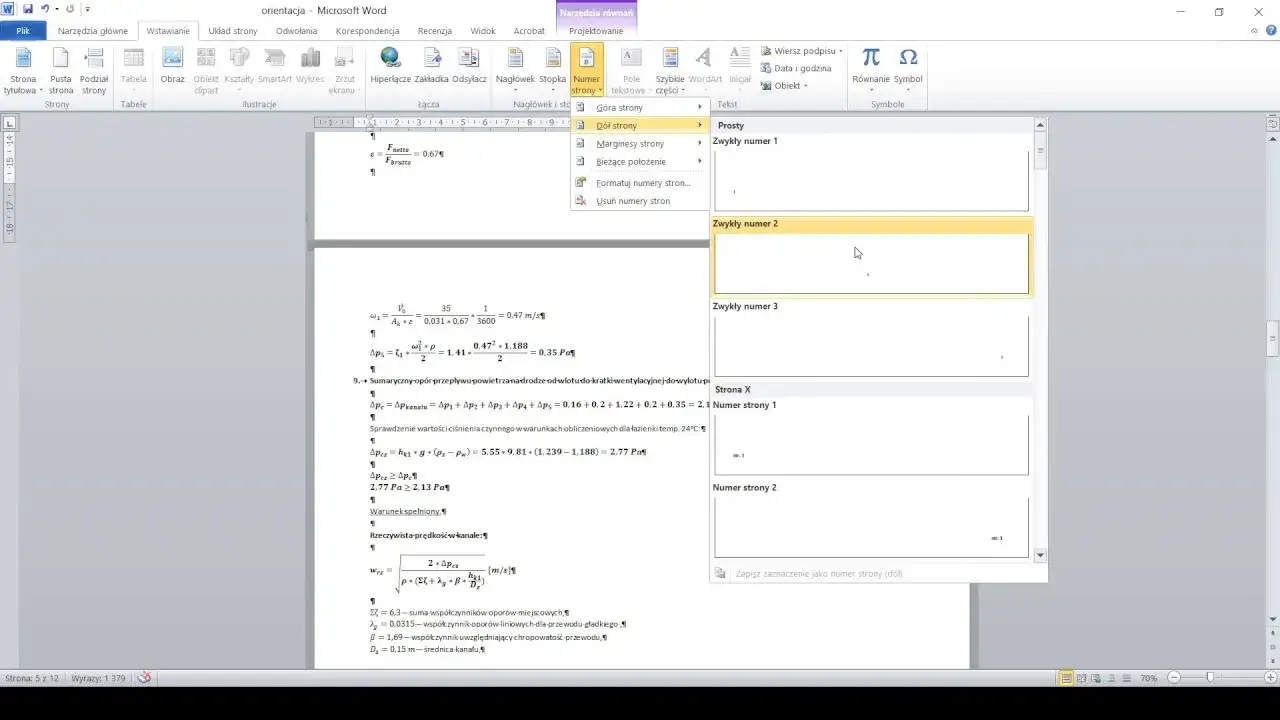Click the zoom slider handle

(1210, 678)
